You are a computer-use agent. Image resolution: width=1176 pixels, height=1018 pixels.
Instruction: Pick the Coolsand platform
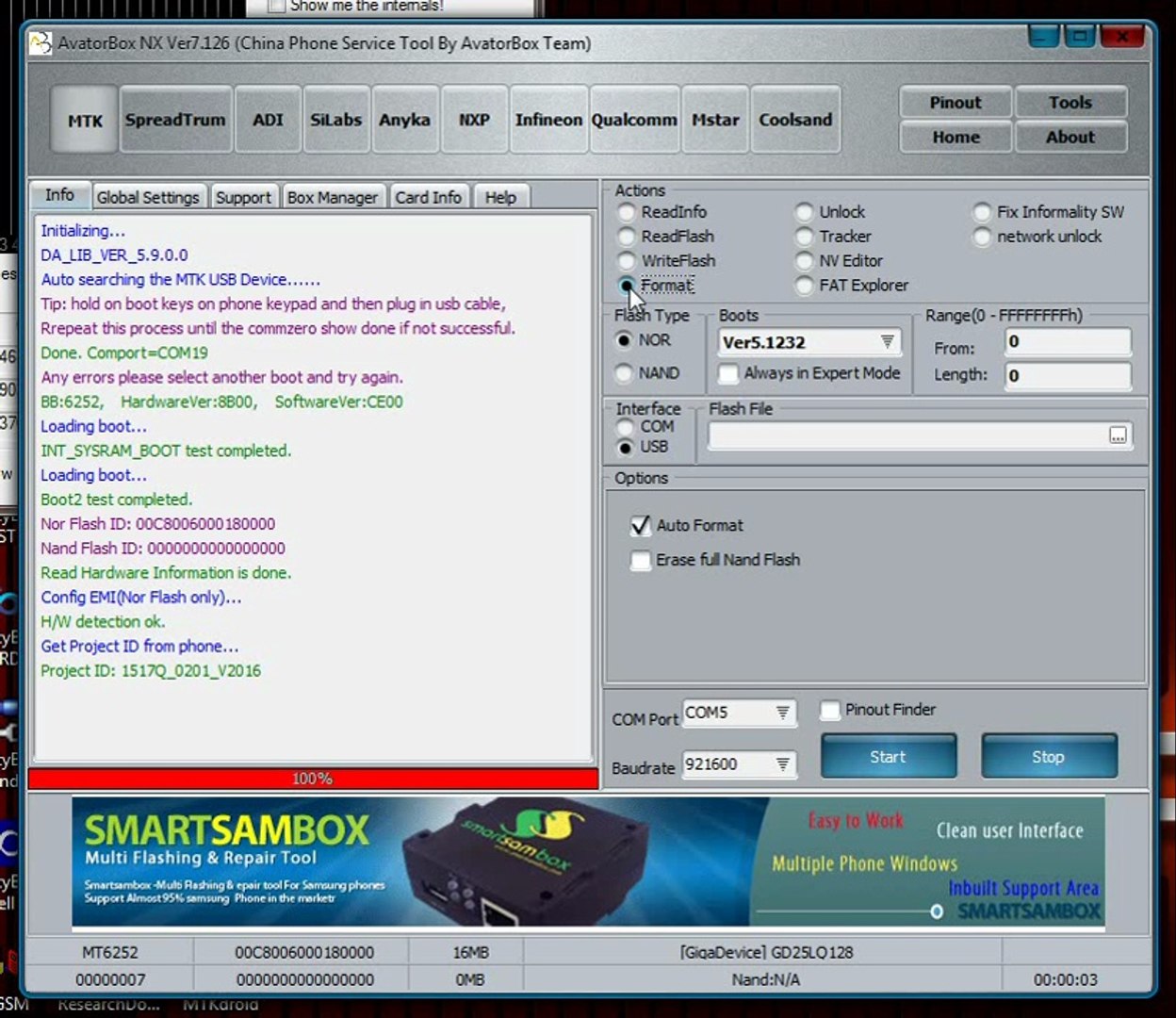795,120
